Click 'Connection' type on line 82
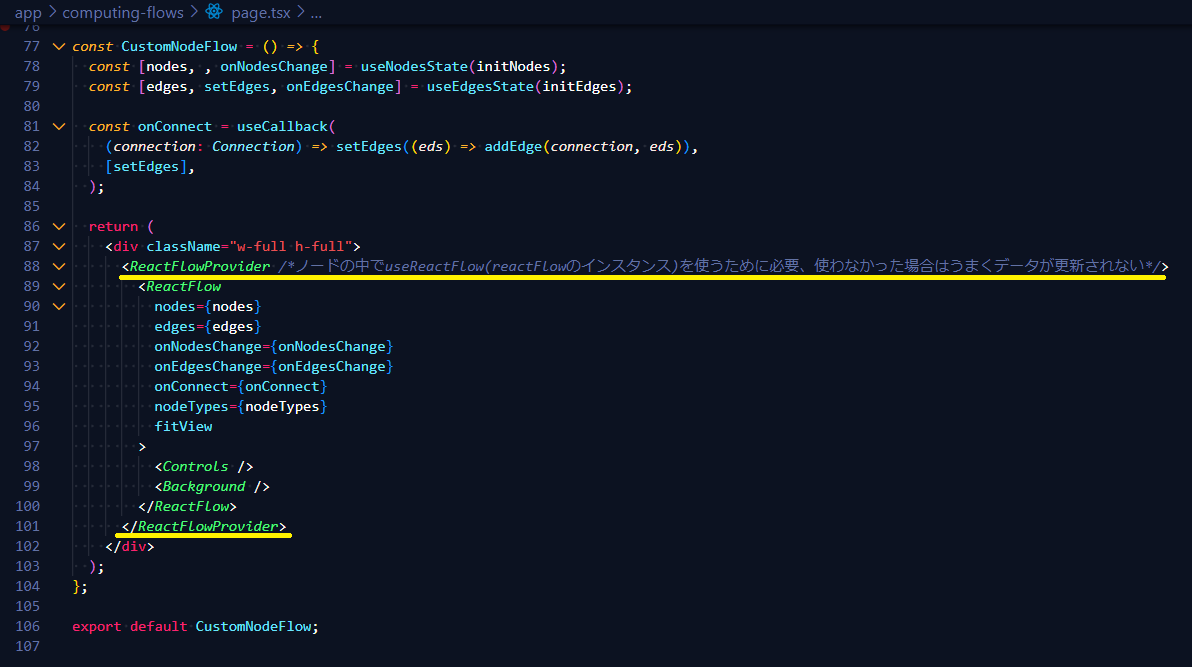The height and width of the screenshot is (667, 1192). [253, 146]
